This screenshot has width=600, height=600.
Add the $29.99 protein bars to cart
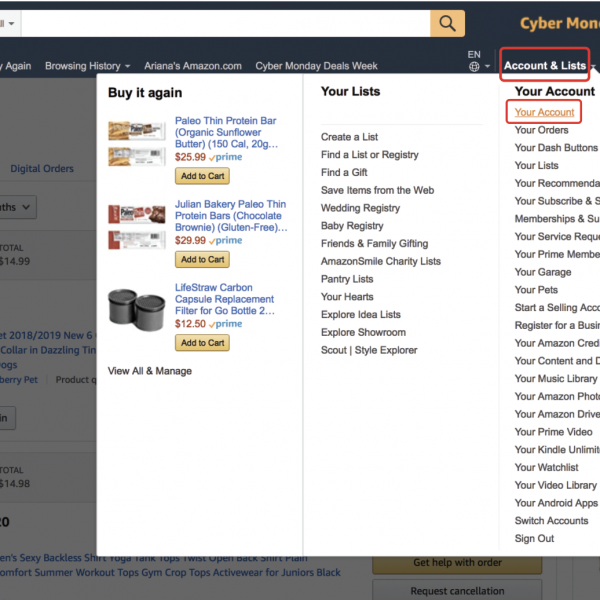(202, 259)
